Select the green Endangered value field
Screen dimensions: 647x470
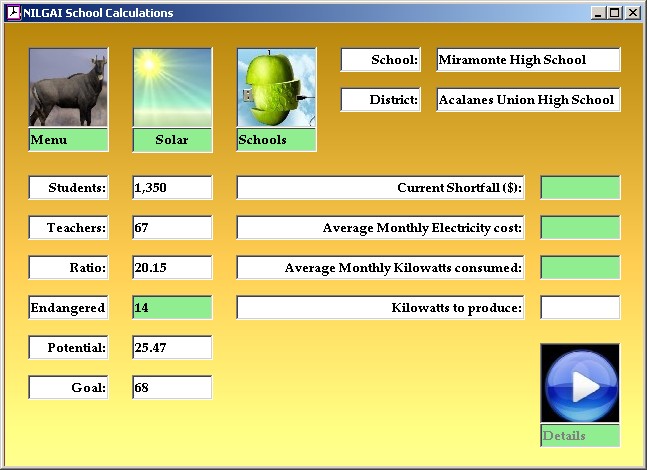coord(172,308)
